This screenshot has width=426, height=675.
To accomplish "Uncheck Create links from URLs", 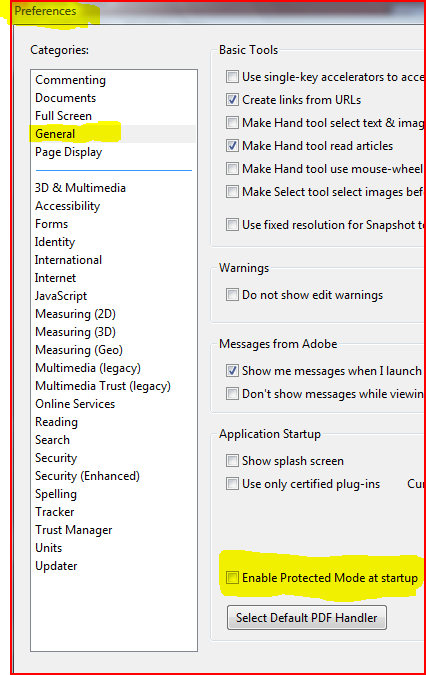I will pos(232,100).
